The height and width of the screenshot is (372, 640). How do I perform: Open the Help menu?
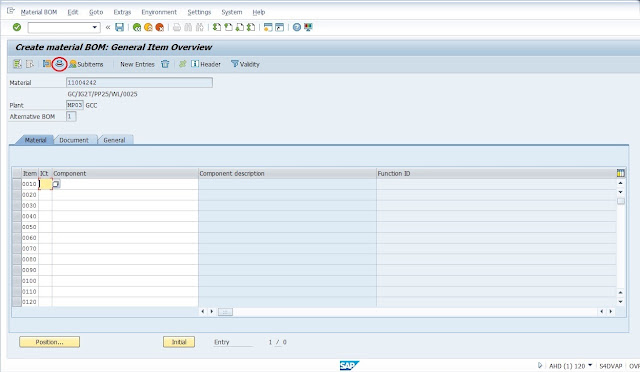259,12
